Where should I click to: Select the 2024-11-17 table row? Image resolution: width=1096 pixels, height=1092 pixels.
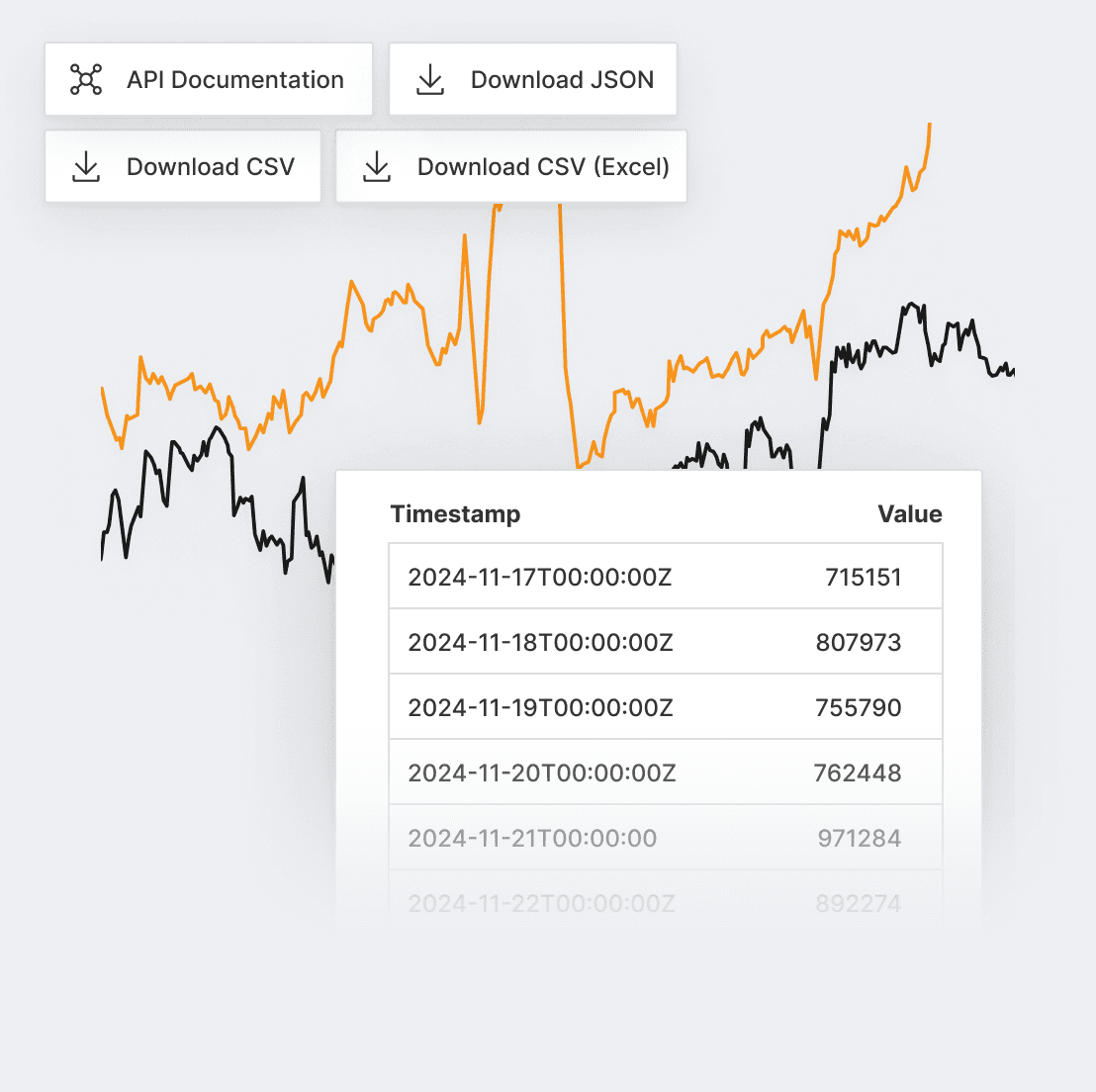pyautogui.click(x=665, y=576)
